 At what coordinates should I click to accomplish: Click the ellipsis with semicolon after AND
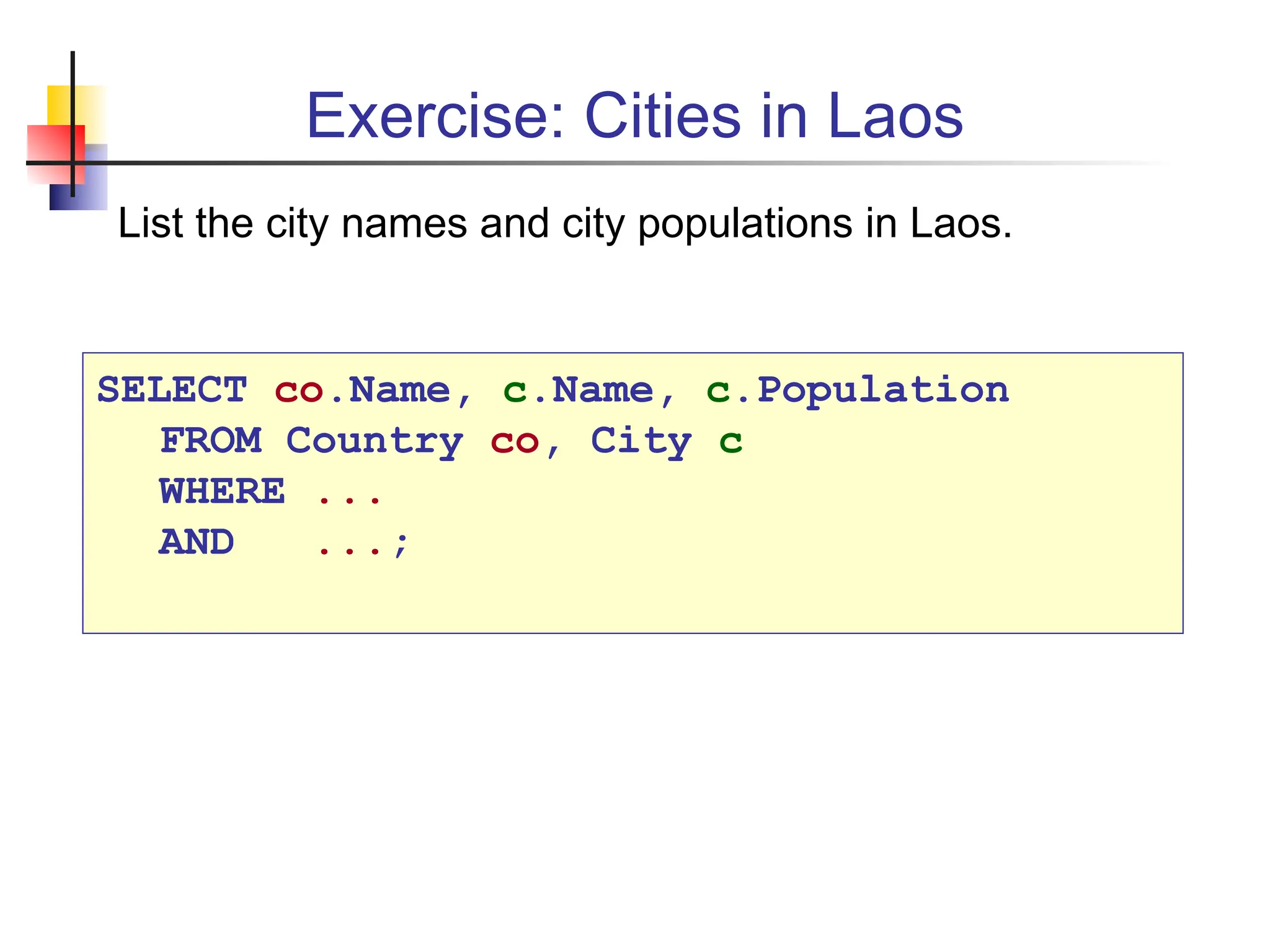(363, 545)
